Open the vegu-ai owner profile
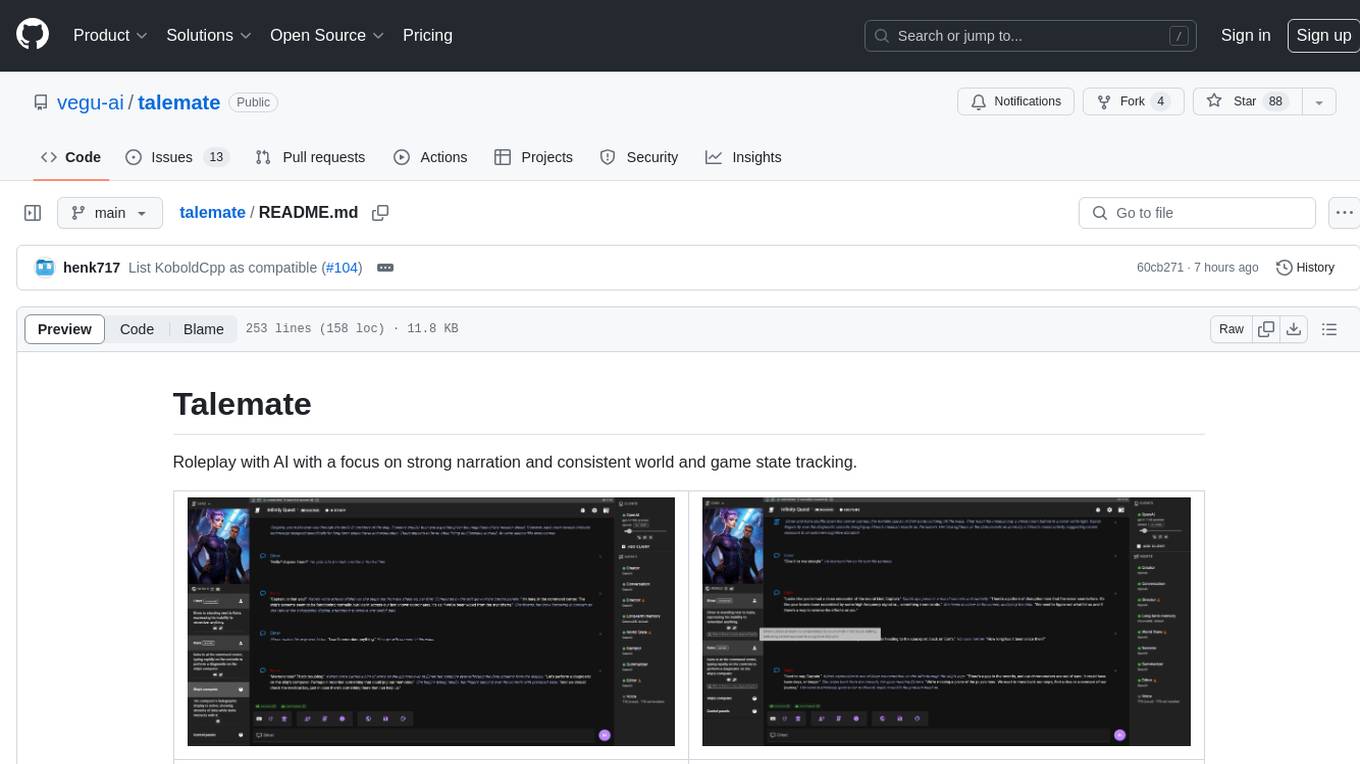1360x764 pixels. click(x=90, y=102)
